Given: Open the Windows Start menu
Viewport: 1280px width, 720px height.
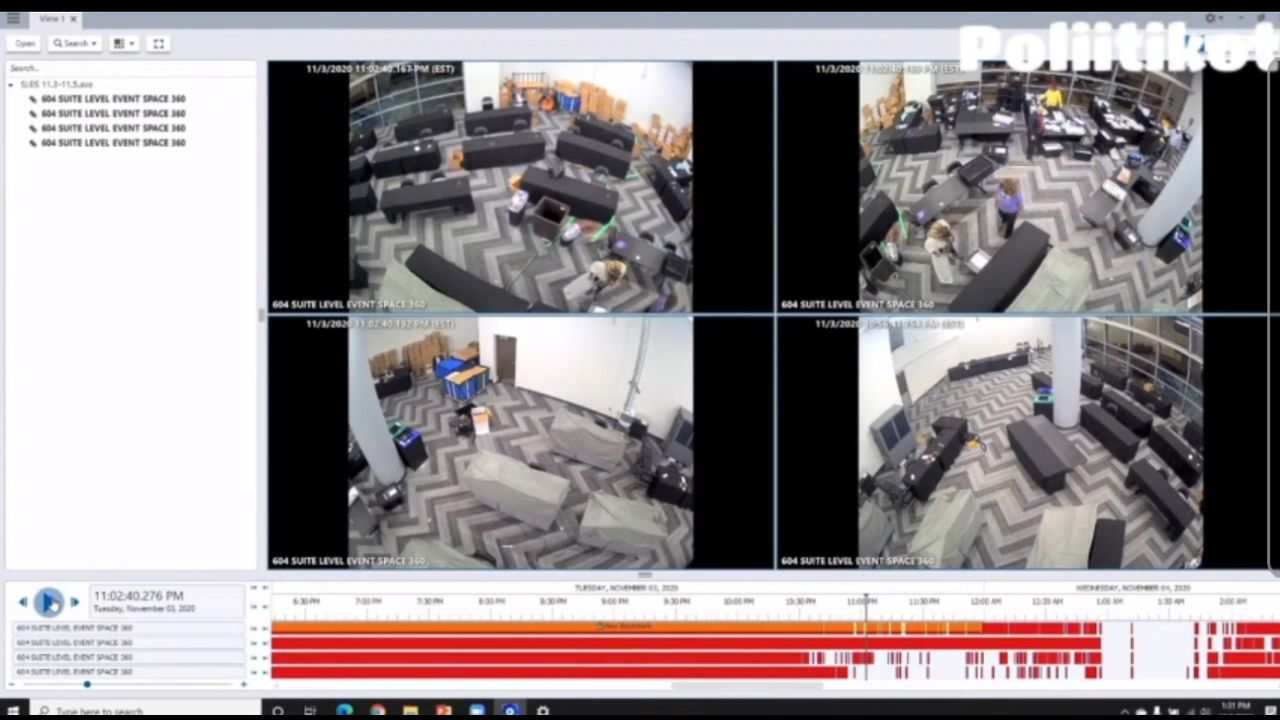Looking at the screenshot, I should click(x=13, y=711).
